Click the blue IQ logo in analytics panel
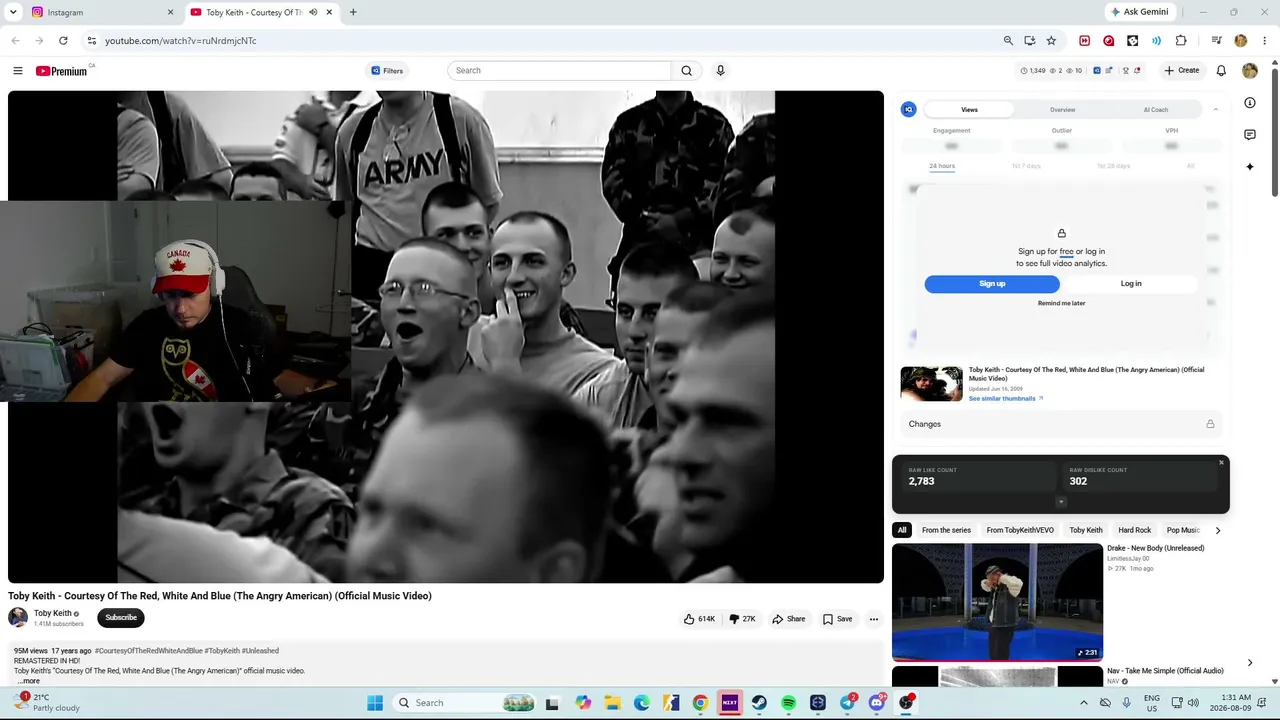 tap(908, 110)
